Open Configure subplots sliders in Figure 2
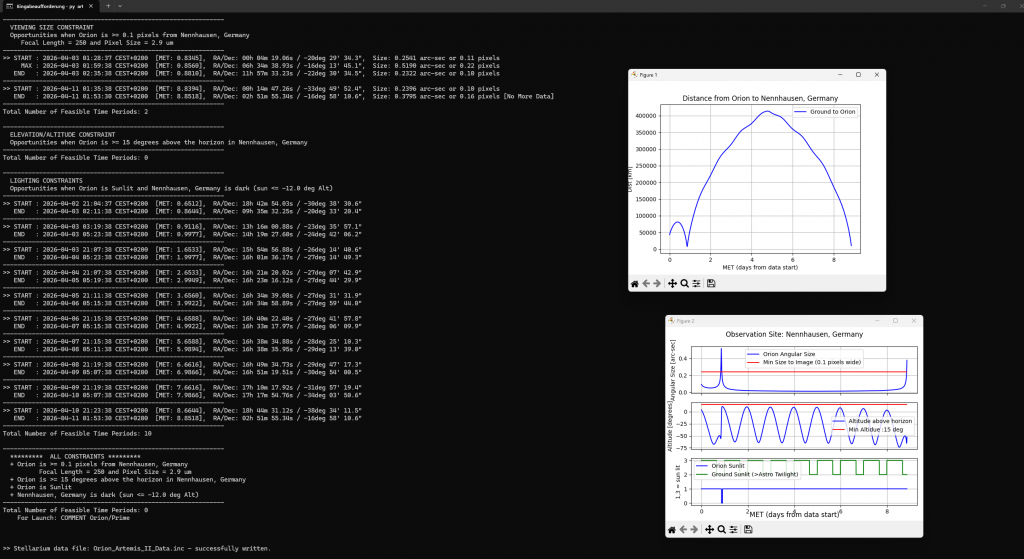The height and width of the screenshot is (559, 1024). click(733, 529)
